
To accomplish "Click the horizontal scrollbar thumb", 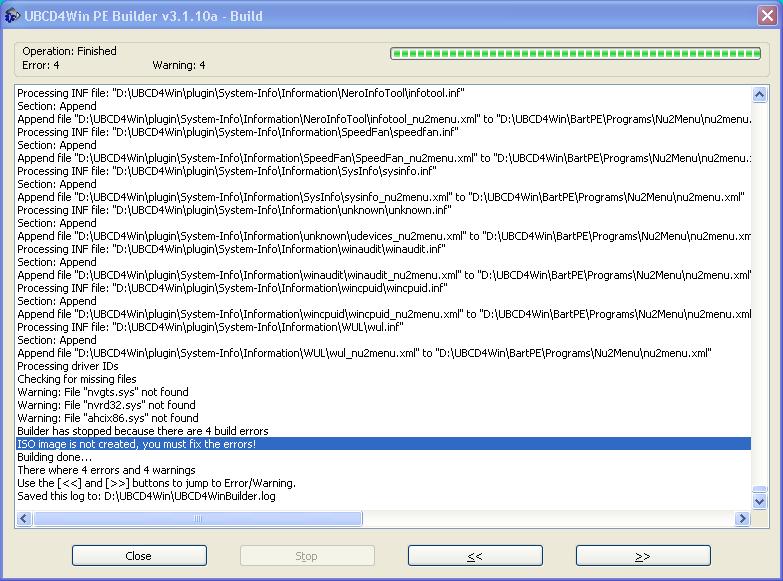I will click(x=198, y=519).
